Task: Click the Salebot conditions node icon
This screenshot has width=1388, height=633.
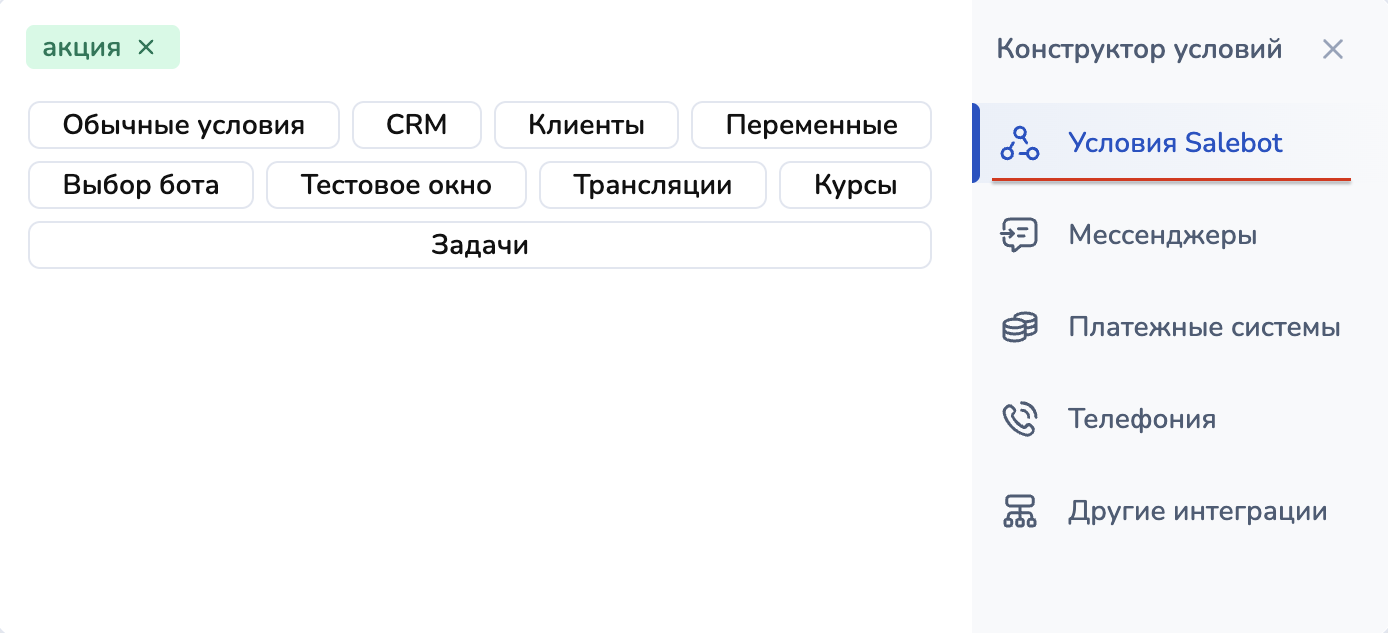Action: (x=1020, y=143)
